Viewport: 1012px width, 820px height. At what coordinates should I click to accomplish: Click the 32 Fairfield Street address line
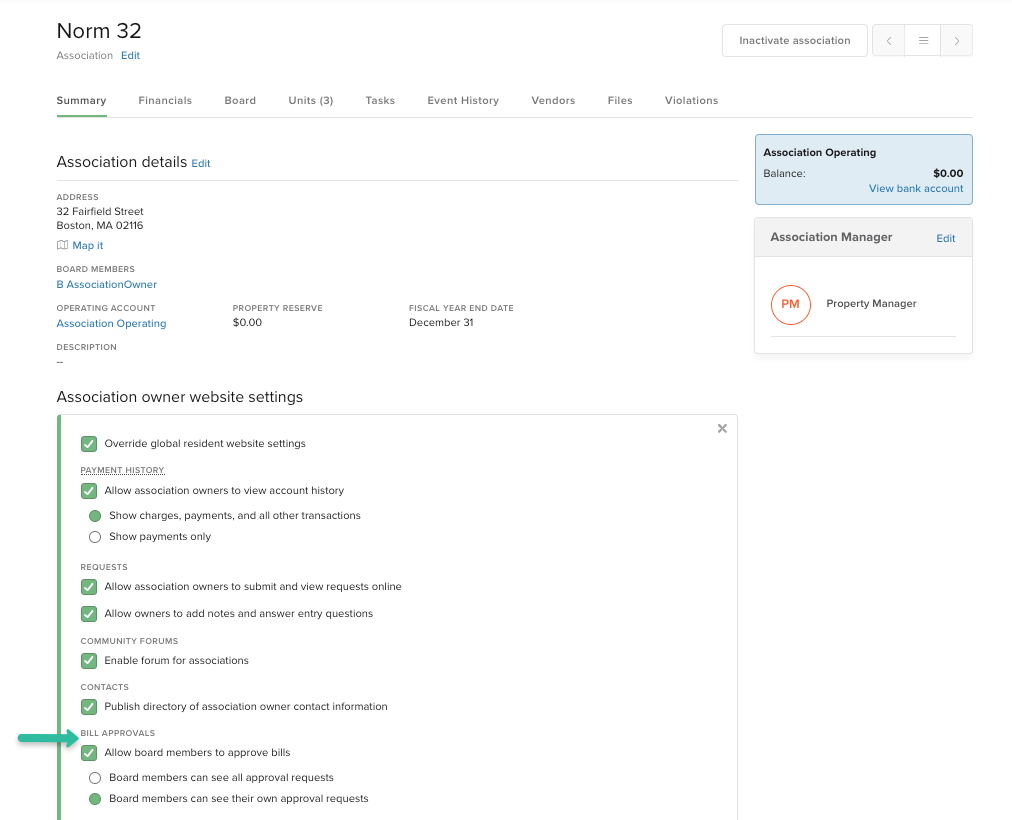[100, 212]
